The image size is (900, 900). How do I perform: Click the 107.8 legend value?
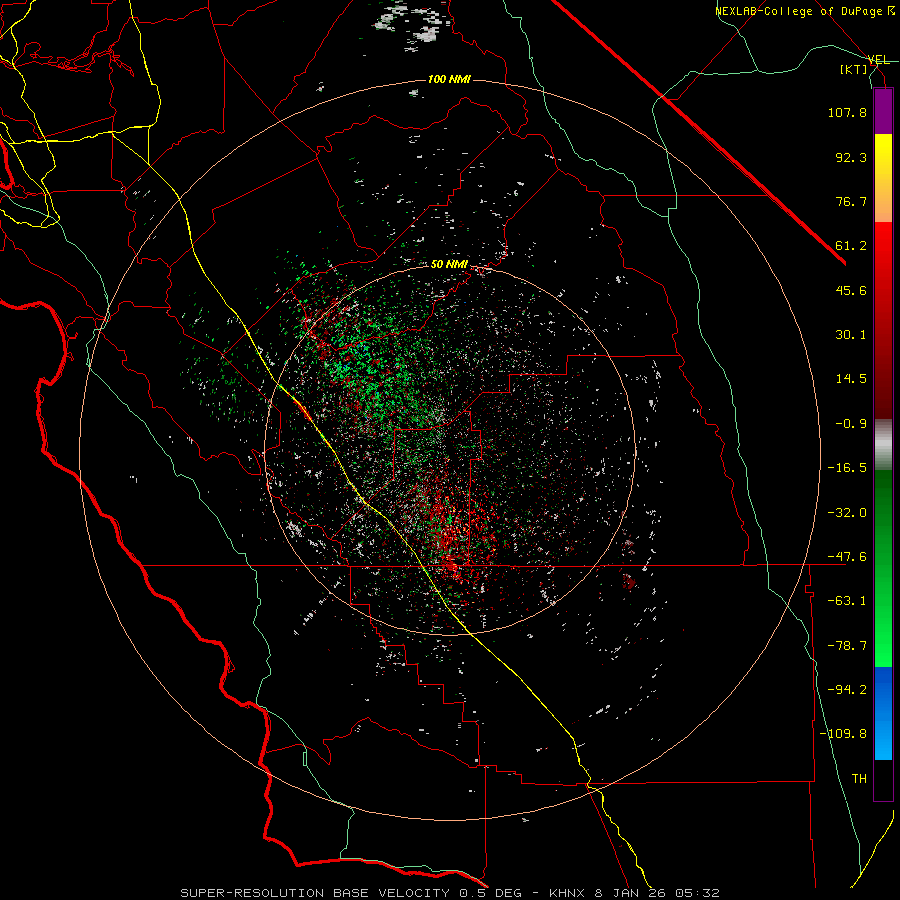click(847, 112)
